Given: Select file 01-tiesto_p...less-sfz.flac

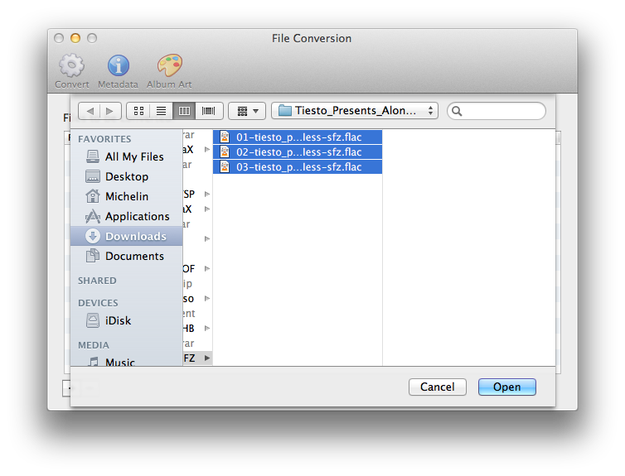Looking at the screenshot, I should click(297, 137).
